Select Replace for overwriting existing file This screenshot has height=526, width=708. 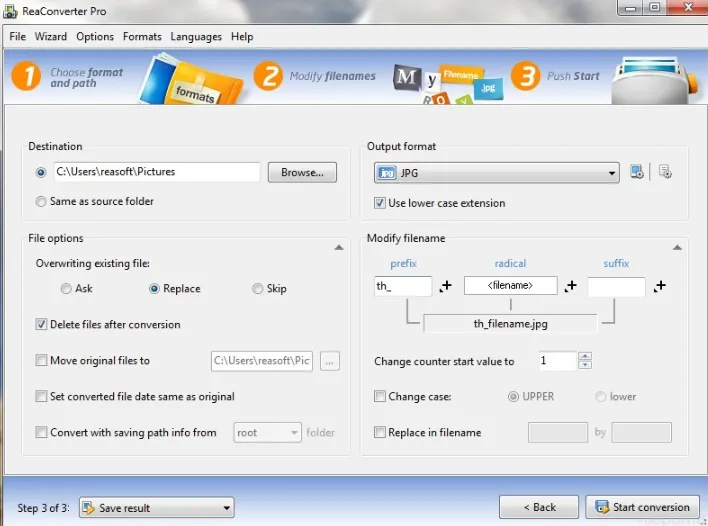154,289
